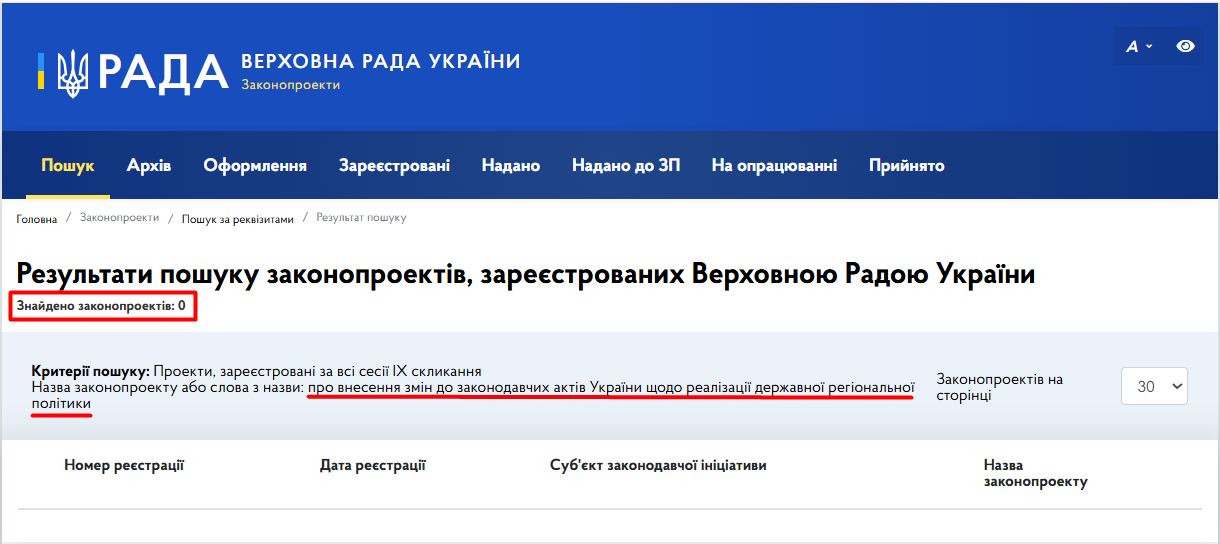Open the Надано до ЗП tab
The height and width of the screenshot is (544, 1220).
tap(626, 165)
